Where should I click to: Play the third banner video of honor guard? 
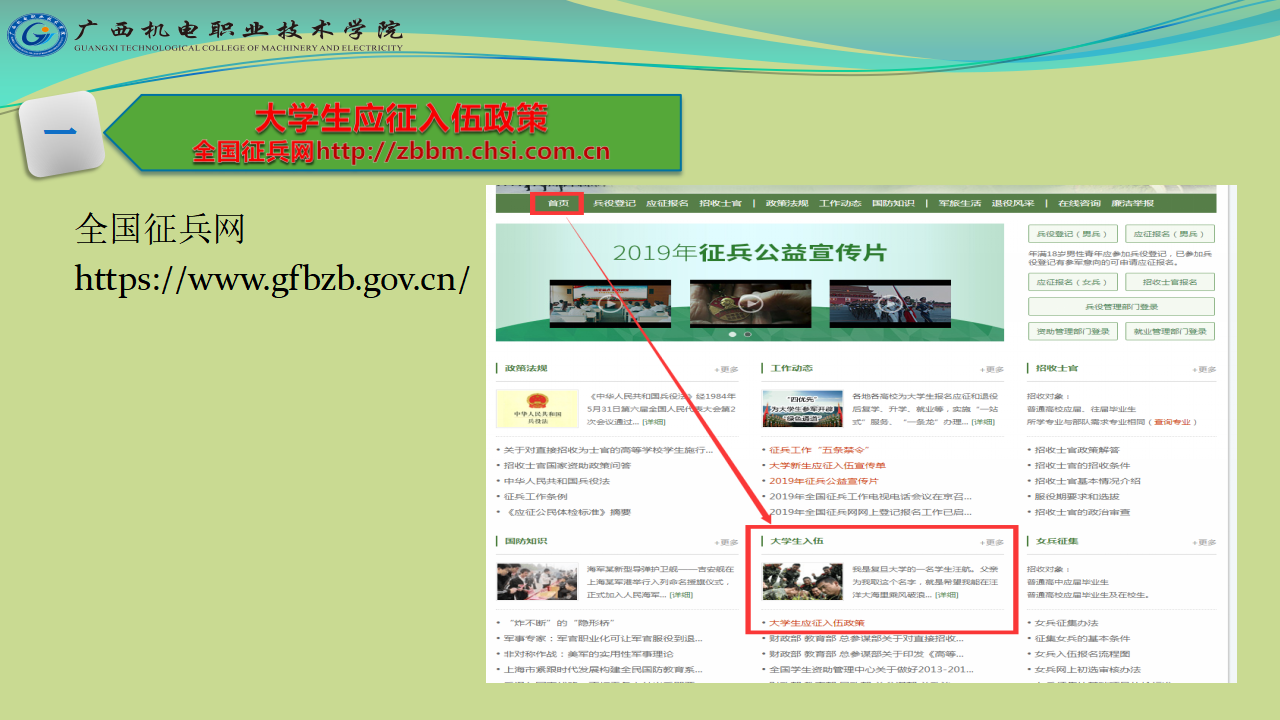[x=891, y=303]
